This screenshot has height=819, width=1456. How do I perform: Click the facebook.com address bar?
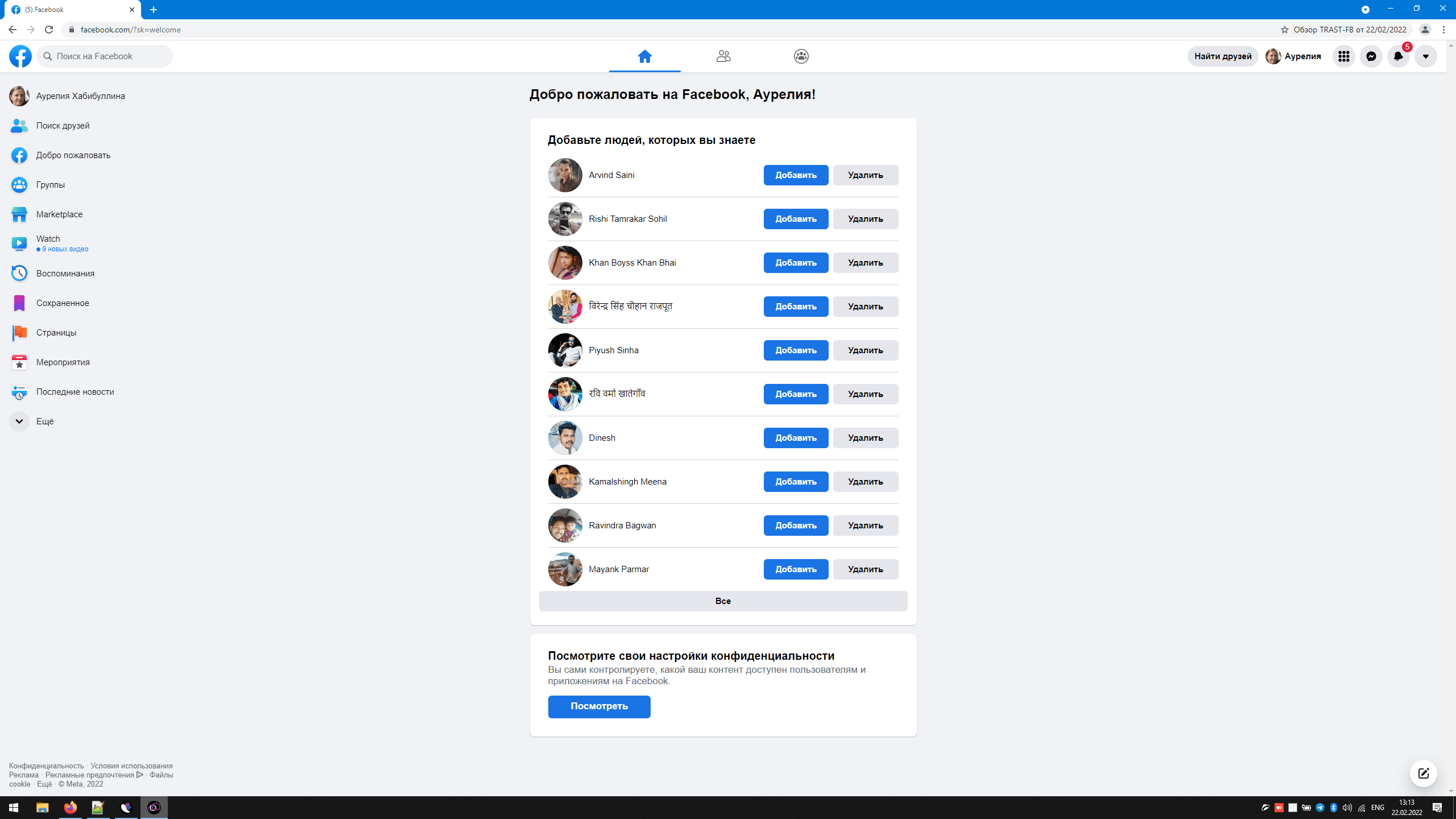click(671, 30)
